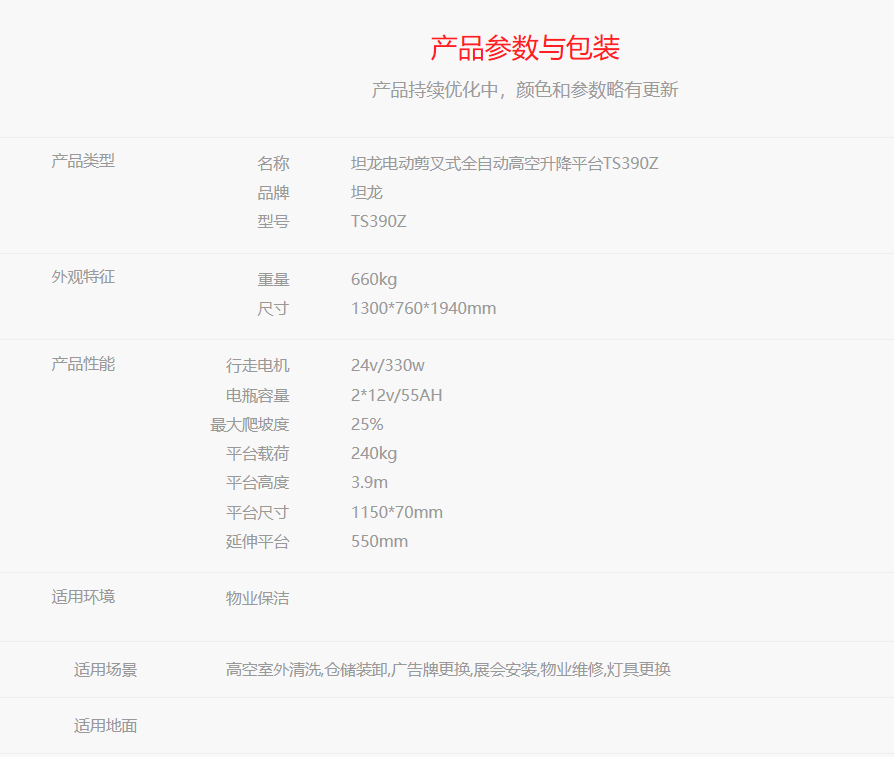The height and width of the screenshot is (757, 894).
Task: Click the 产品性能 section label
Action: click(x=83, y=364)
